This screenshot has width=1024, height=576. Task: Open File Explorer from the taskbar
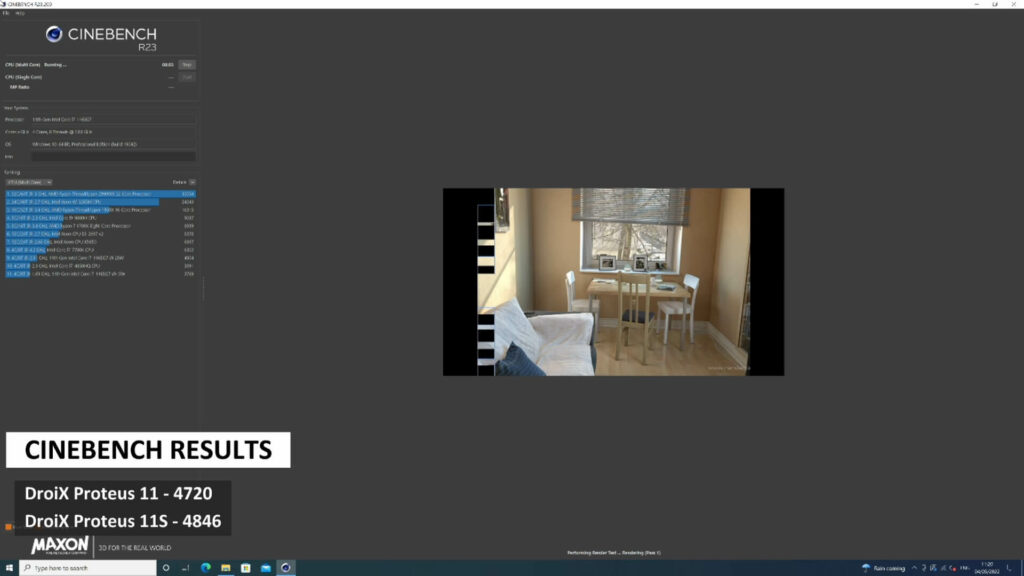225,568
